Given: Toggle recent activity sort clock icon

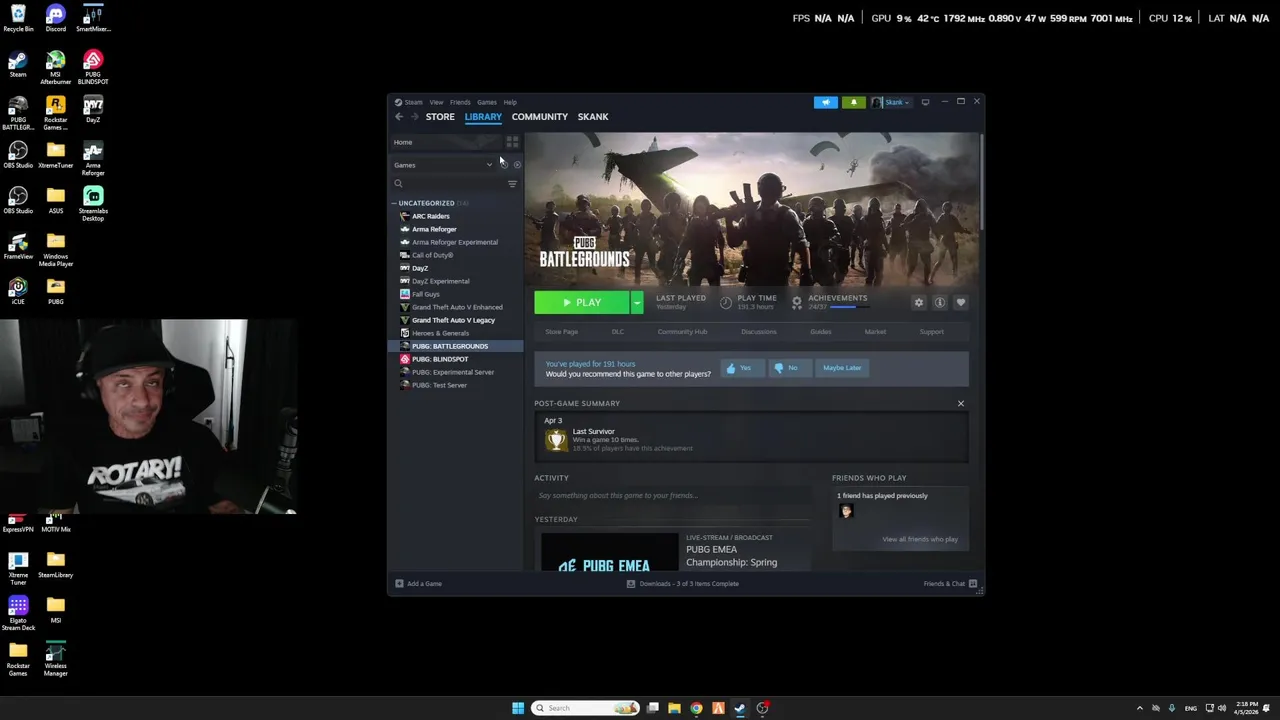Looking at the screenshot, I should pyautogui.click(x=504, y=165).
